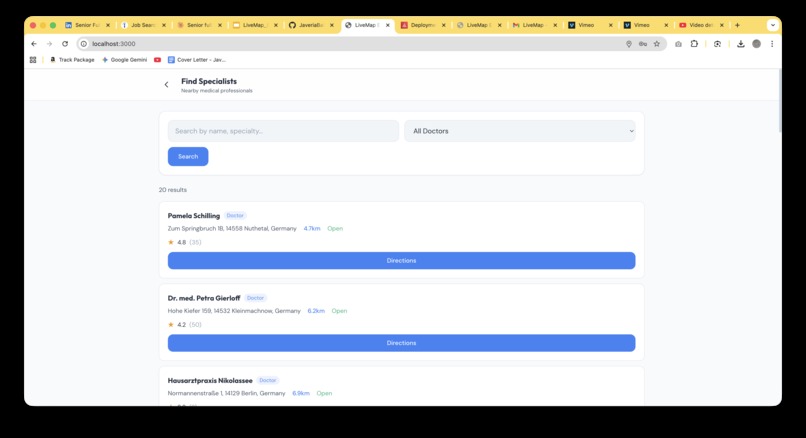This screenshot has width=806, height=438.
Task: Go back with the Find Specialists arrow
Action: [166, 85]
